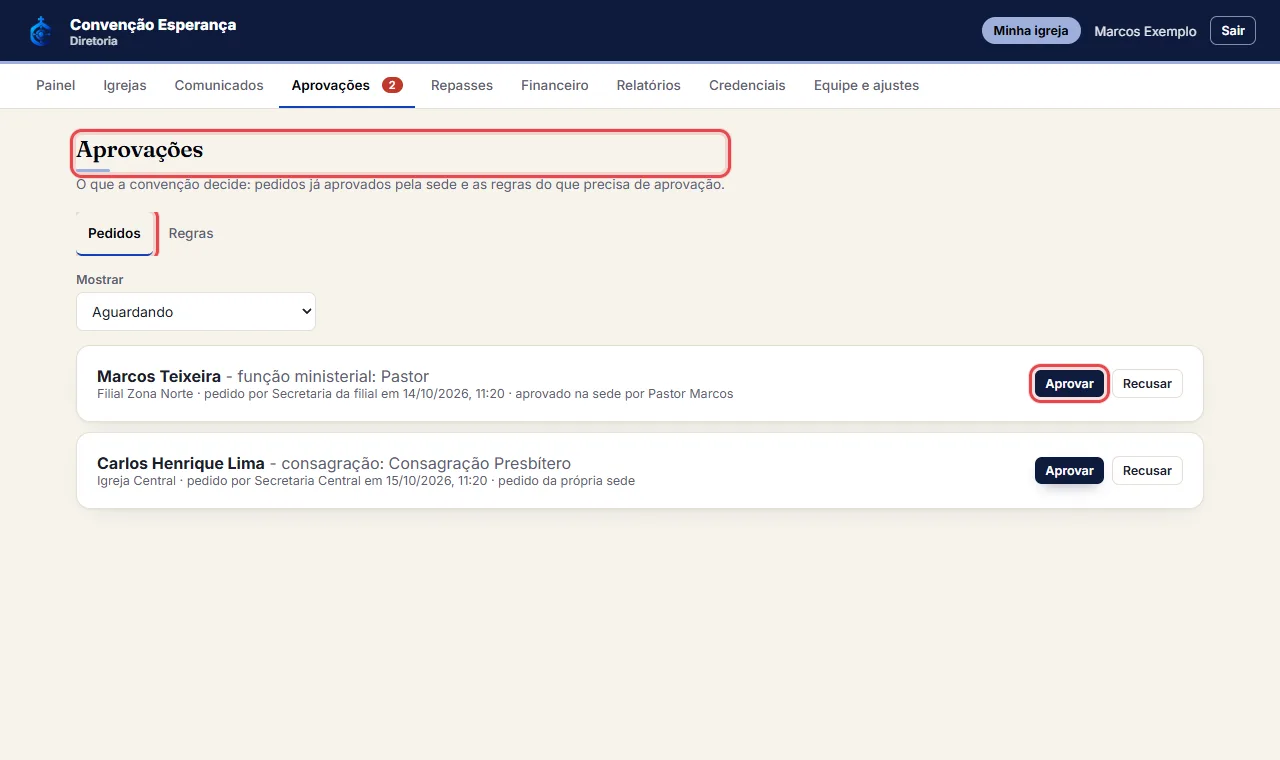Click the name Marcos Teixeira
Image resolution: width=1280 pixels, height=760 pixels.
(159, 376)
